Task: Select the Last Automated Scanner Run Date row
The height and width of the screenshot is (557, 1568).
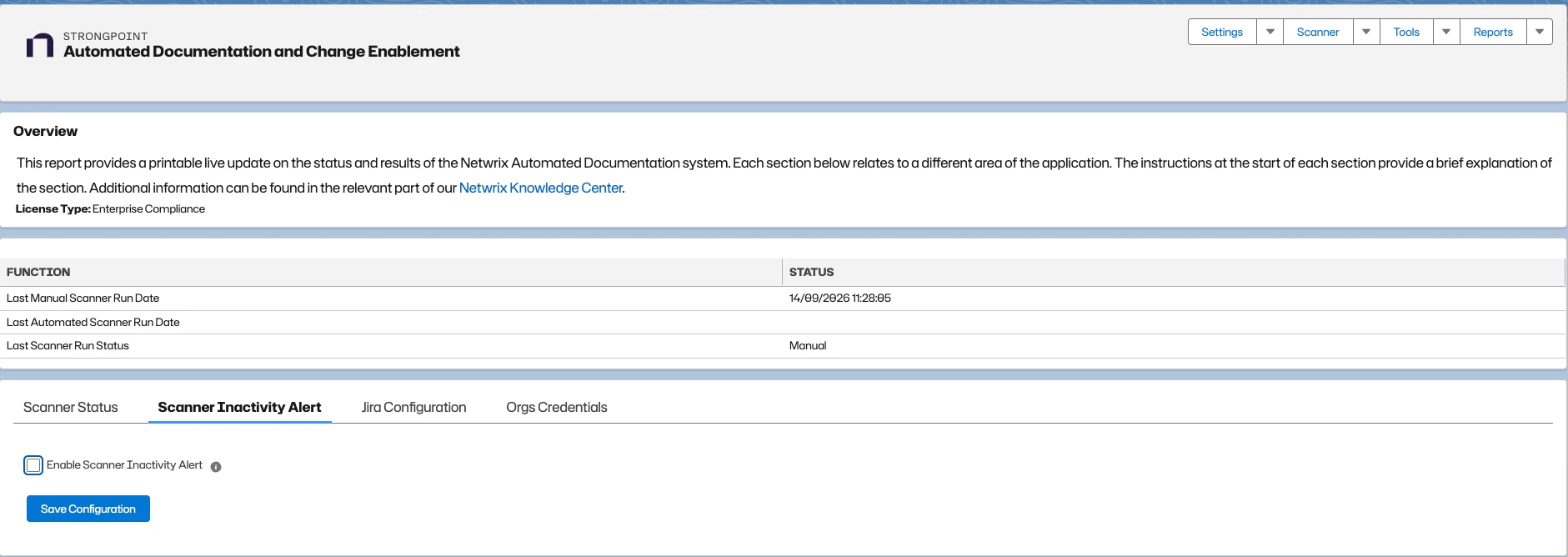Action: coord(783,322)
